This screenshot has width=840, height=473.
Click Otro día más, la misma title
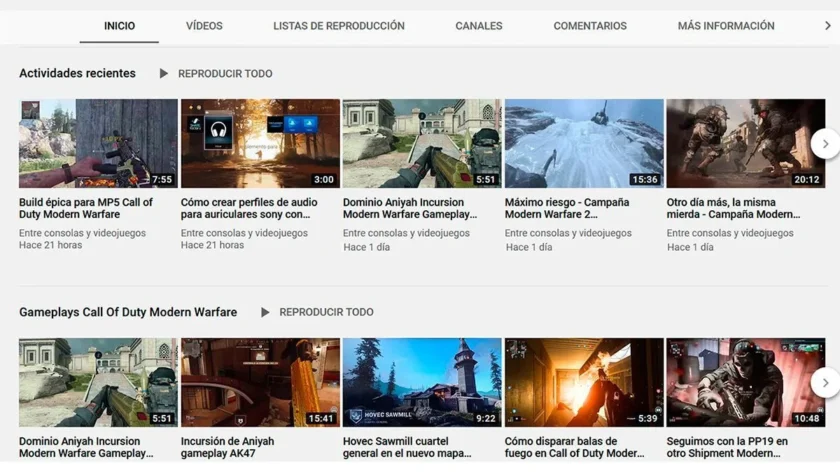tap(733, 208)
